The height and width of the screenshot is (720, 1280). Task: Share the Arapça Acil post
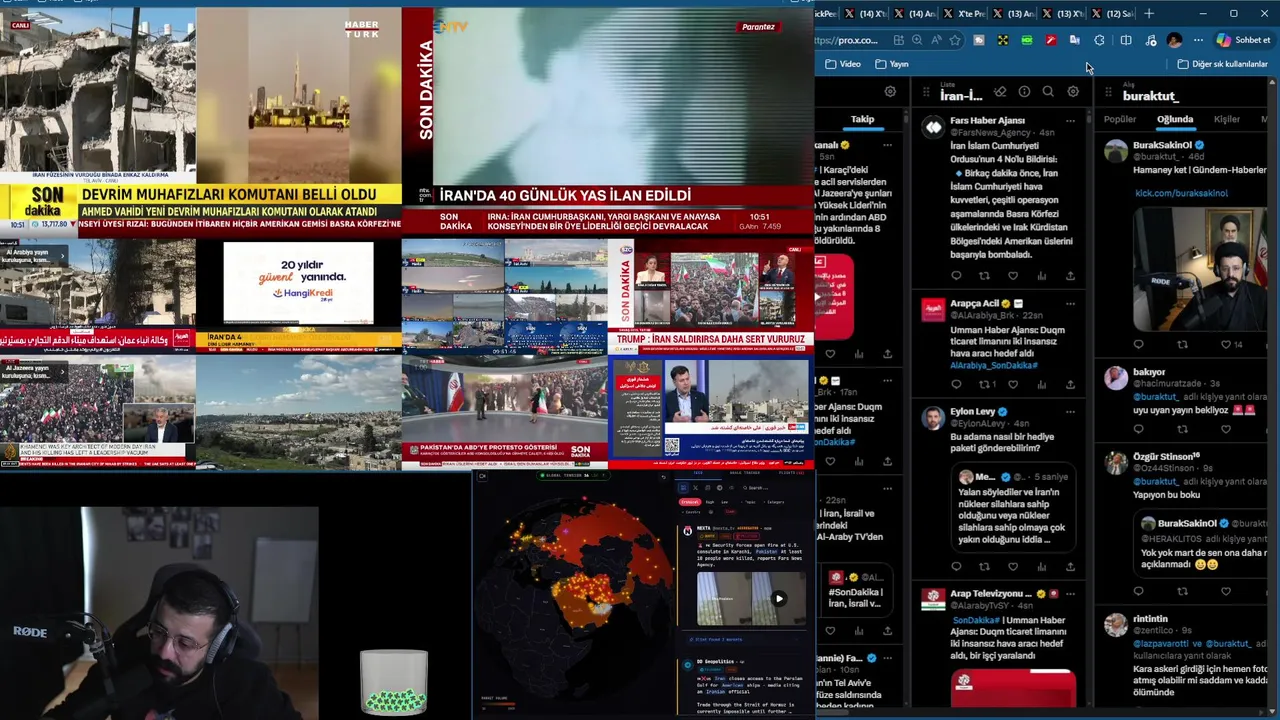point(1070,384)
